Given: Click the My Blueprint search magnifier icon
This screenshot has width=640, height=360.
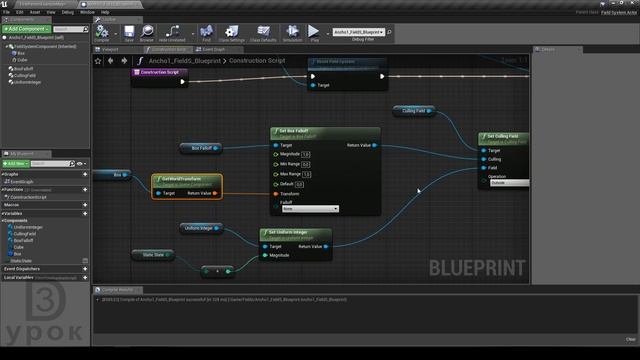Looking at the screenshot, I should (72, 164).
